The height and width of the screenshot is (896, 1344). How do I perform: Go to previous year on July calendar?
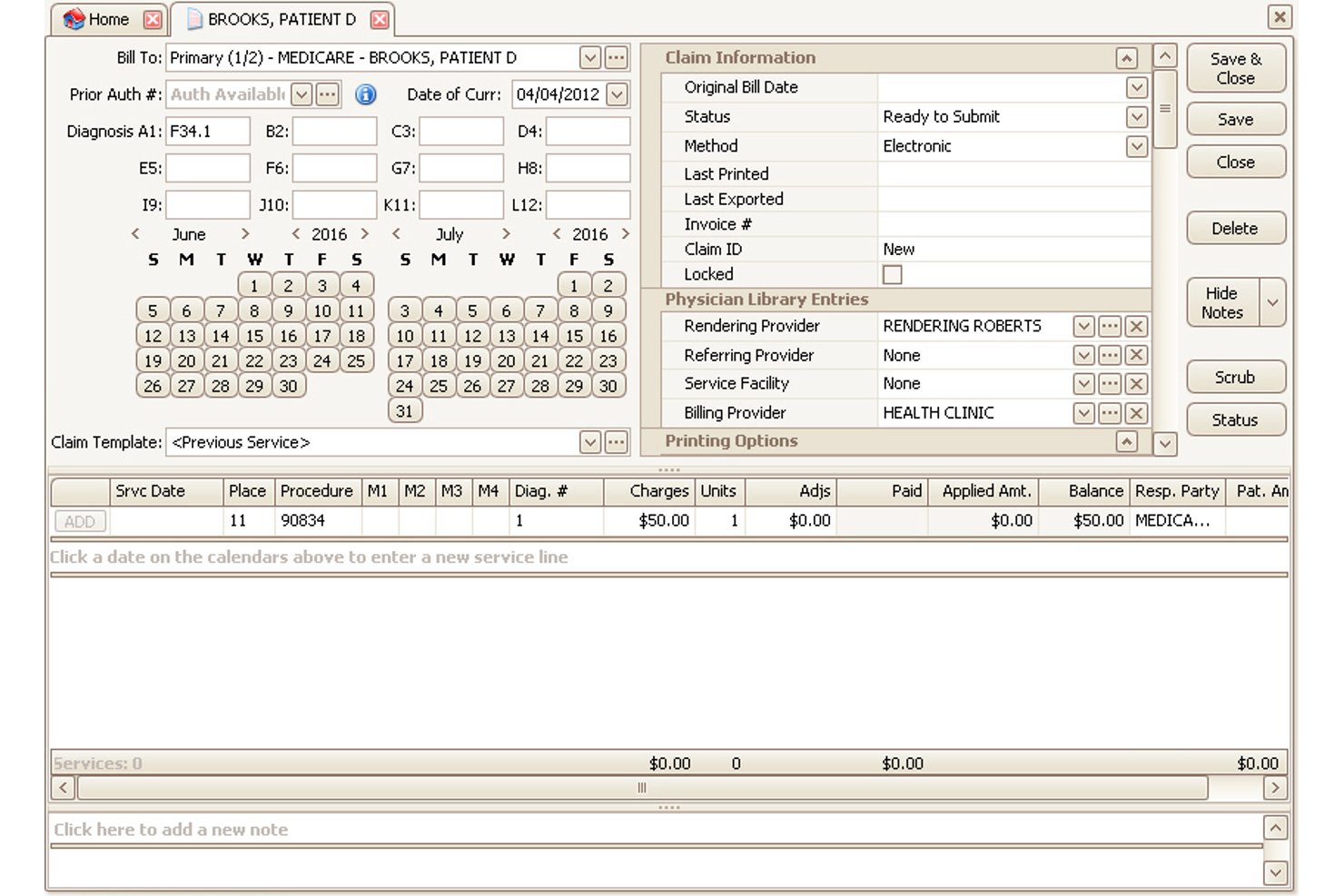556,234
